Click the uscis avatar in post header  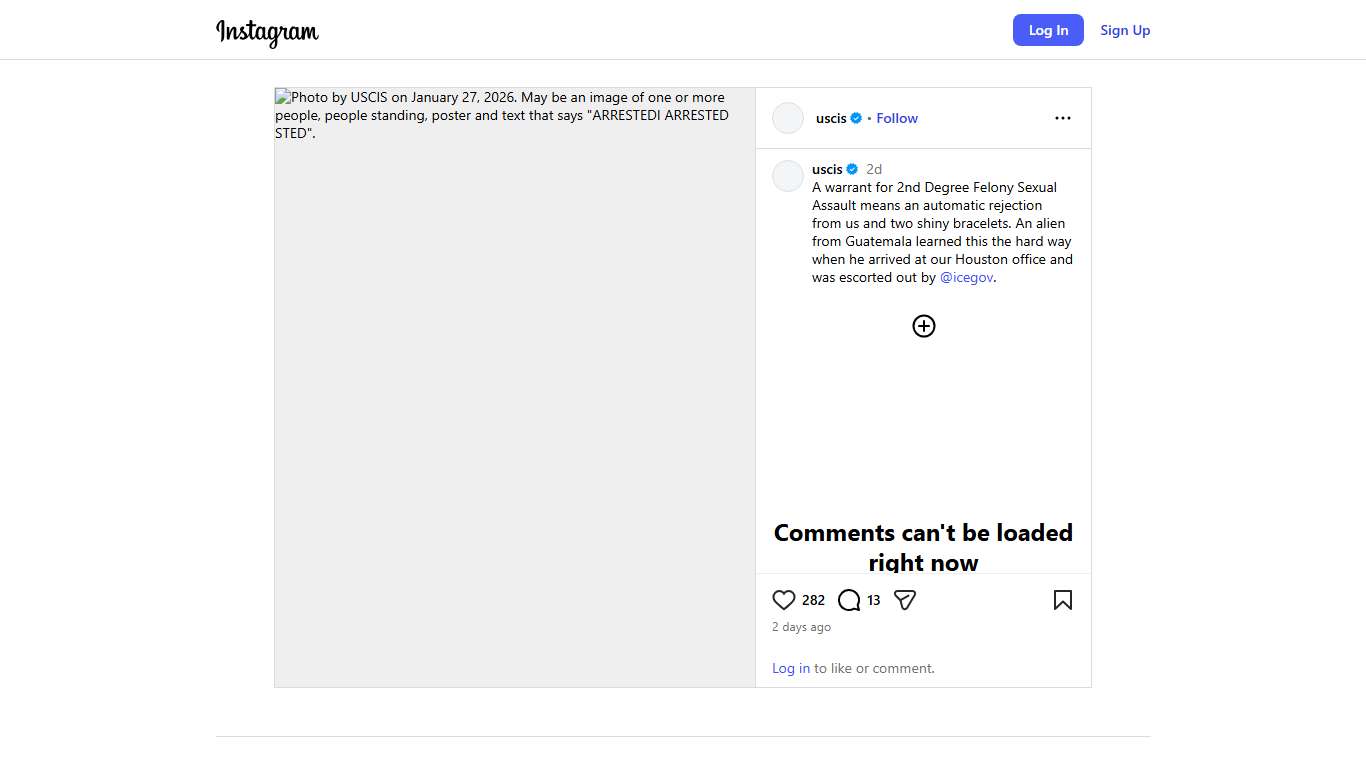(788, 118)
